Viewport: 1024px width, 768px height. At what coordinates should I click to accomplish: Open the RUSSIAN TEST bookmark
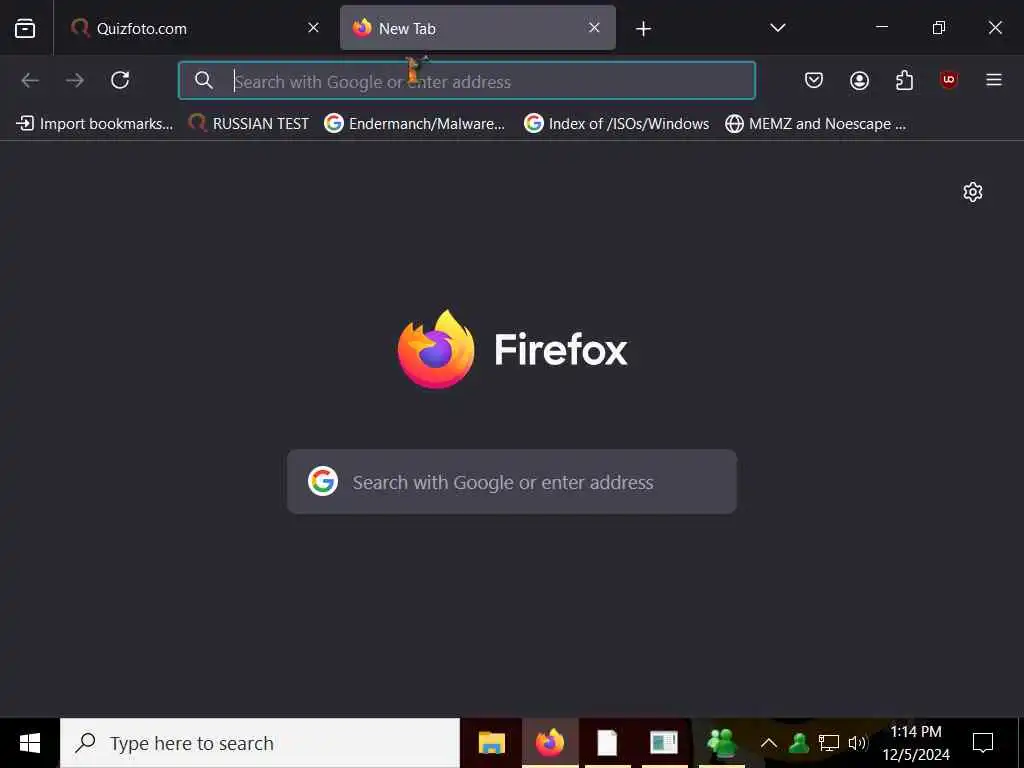tap(248, 123)
